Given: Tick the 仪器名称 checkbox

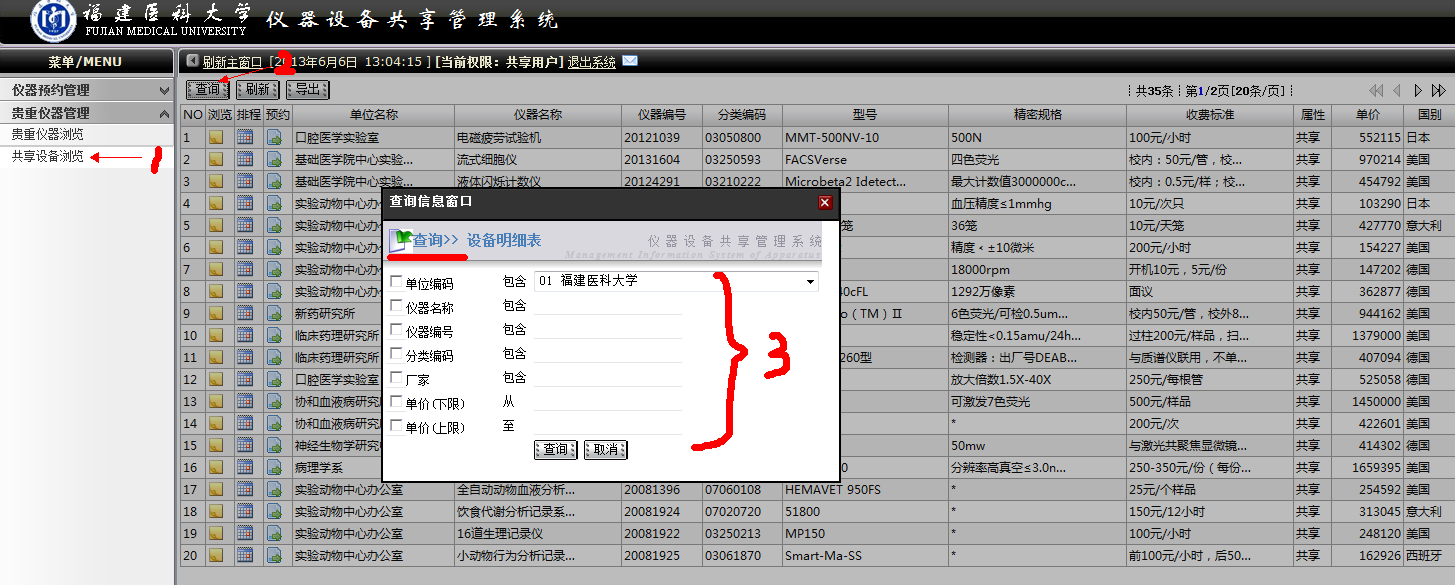Looking at the screenshot, I should click(397, 307).
